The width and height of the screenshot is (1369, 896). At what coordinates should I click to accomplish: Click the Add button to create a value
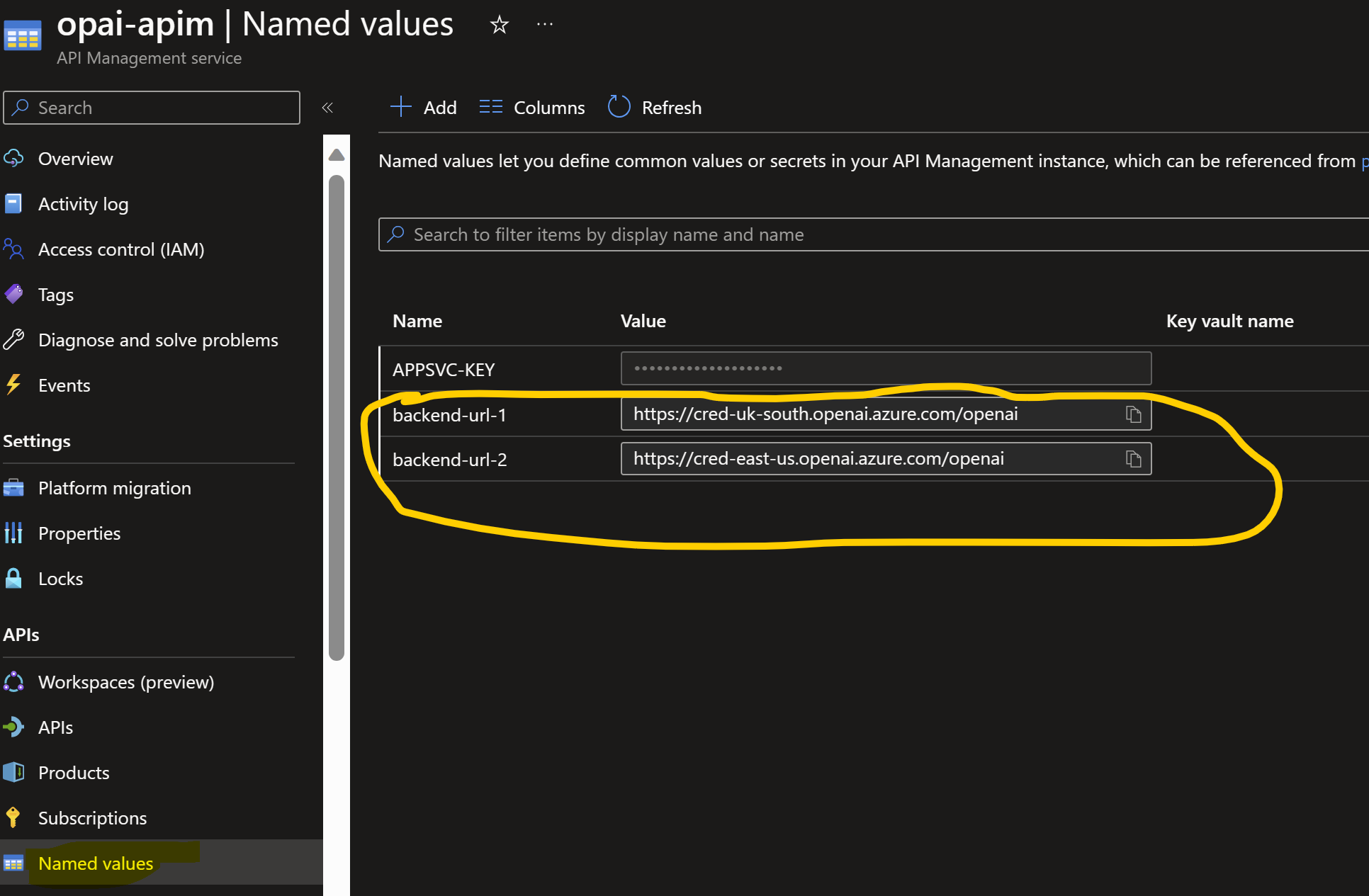pyautogui.click(x=422, y=106)
